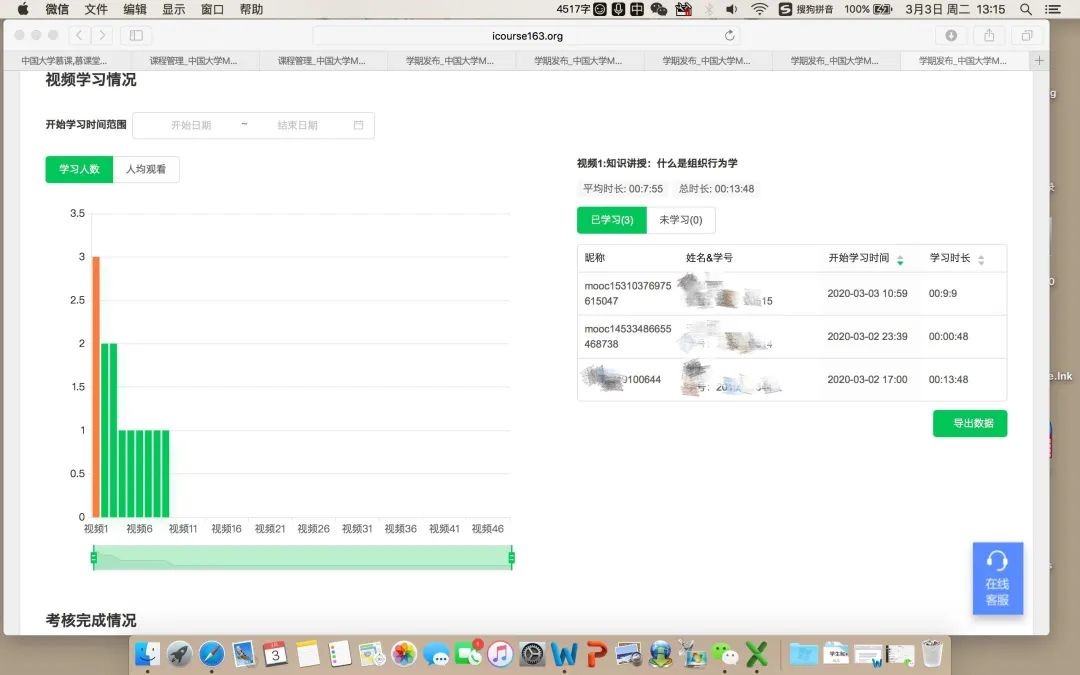Image resolution: width=1080 pixels, height=675 pixels.
Task: Click the Safari share icon
Action: tap(989, 35)
